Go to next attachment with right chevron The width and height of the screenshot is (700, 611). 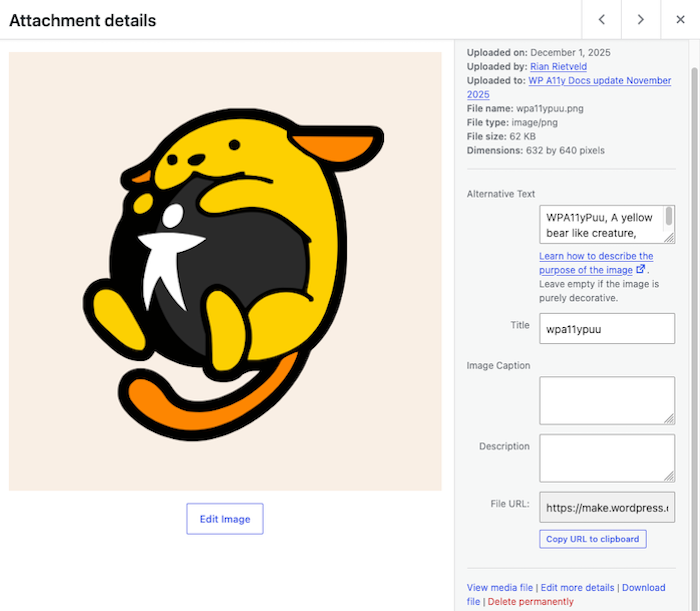tap(641, 20)
